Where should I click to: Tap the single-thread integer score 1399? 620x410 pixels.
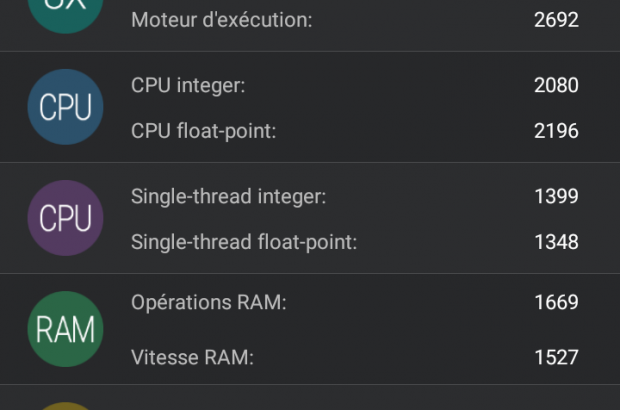click(x=556, y=197)
